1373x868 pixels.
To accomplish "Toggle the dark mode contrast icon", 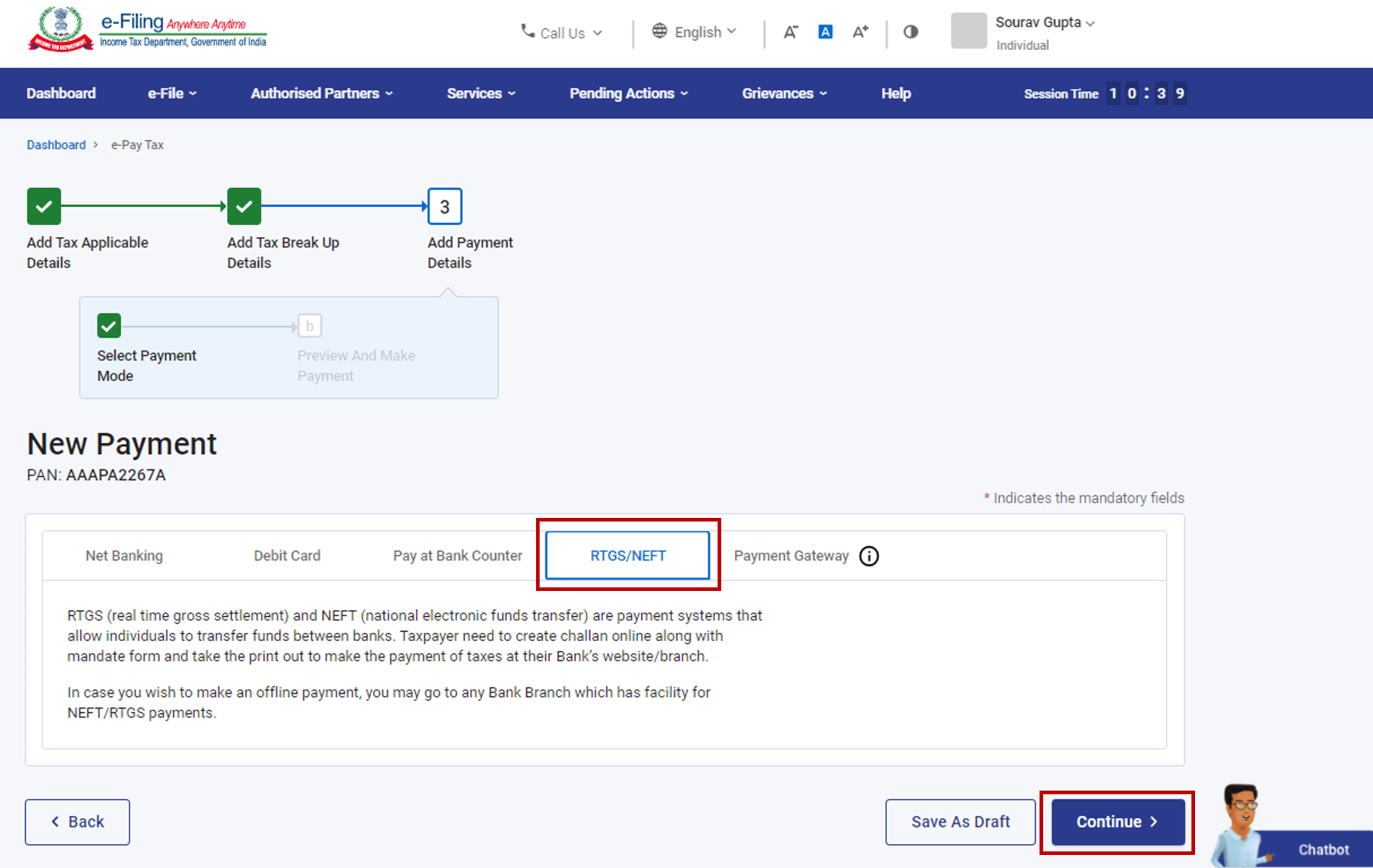I will 909,32.
